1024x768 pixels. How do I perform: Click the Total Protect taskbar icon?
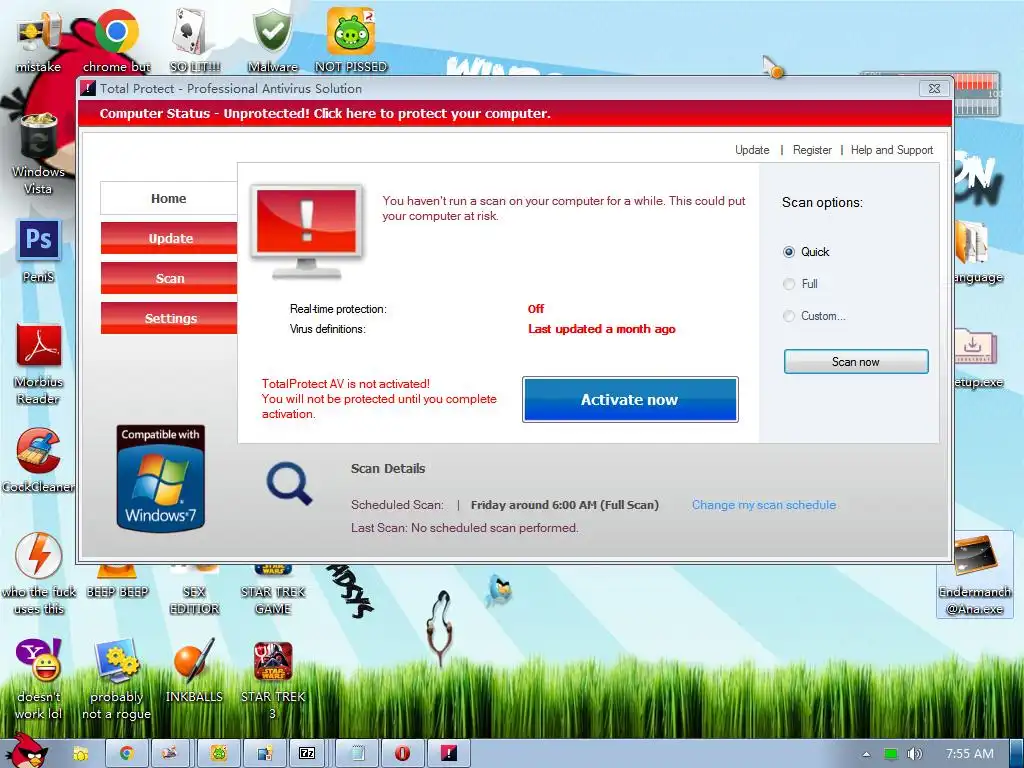tap(449, 753)
